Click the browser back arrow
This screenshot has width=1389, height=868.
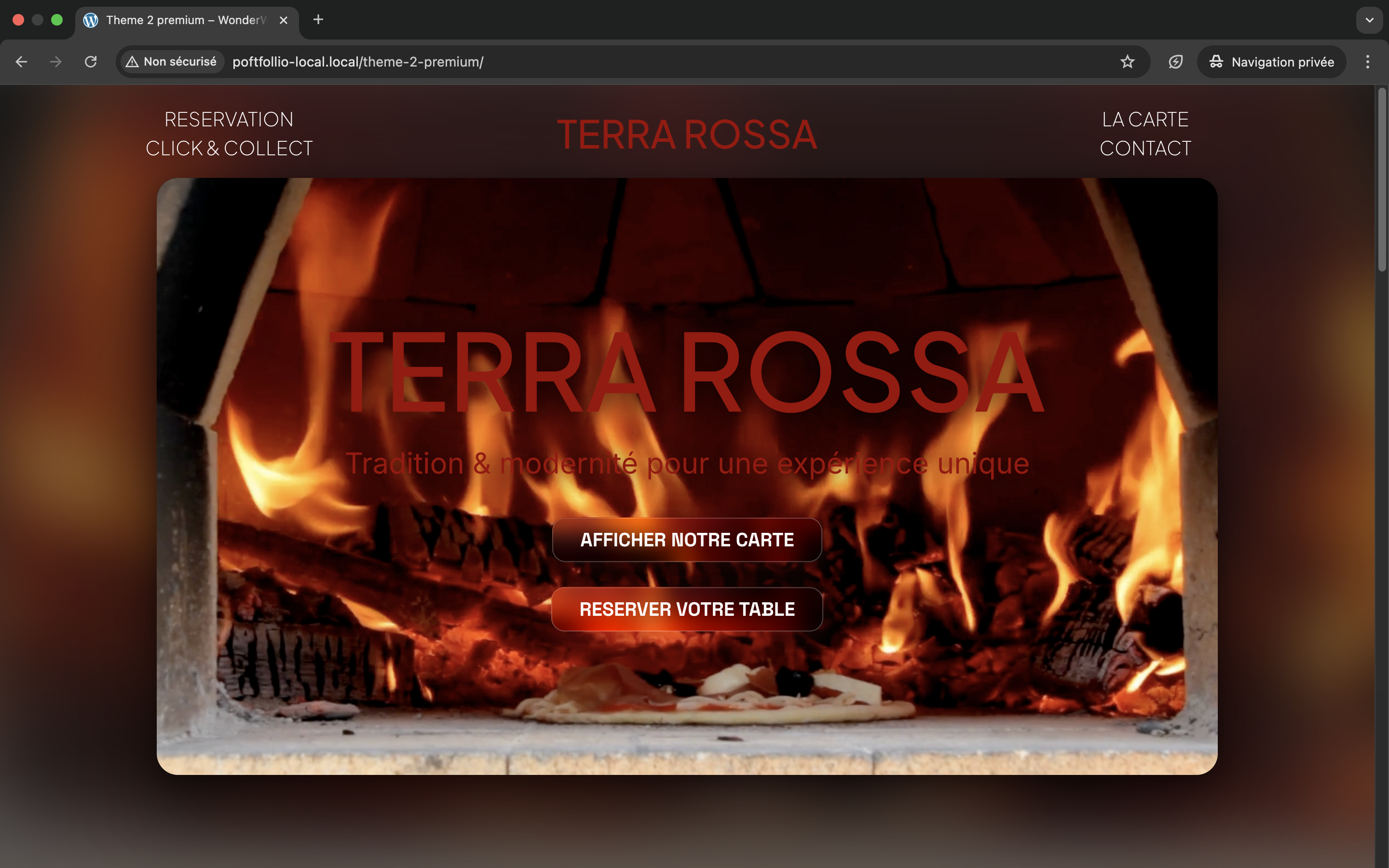point(21,62)
